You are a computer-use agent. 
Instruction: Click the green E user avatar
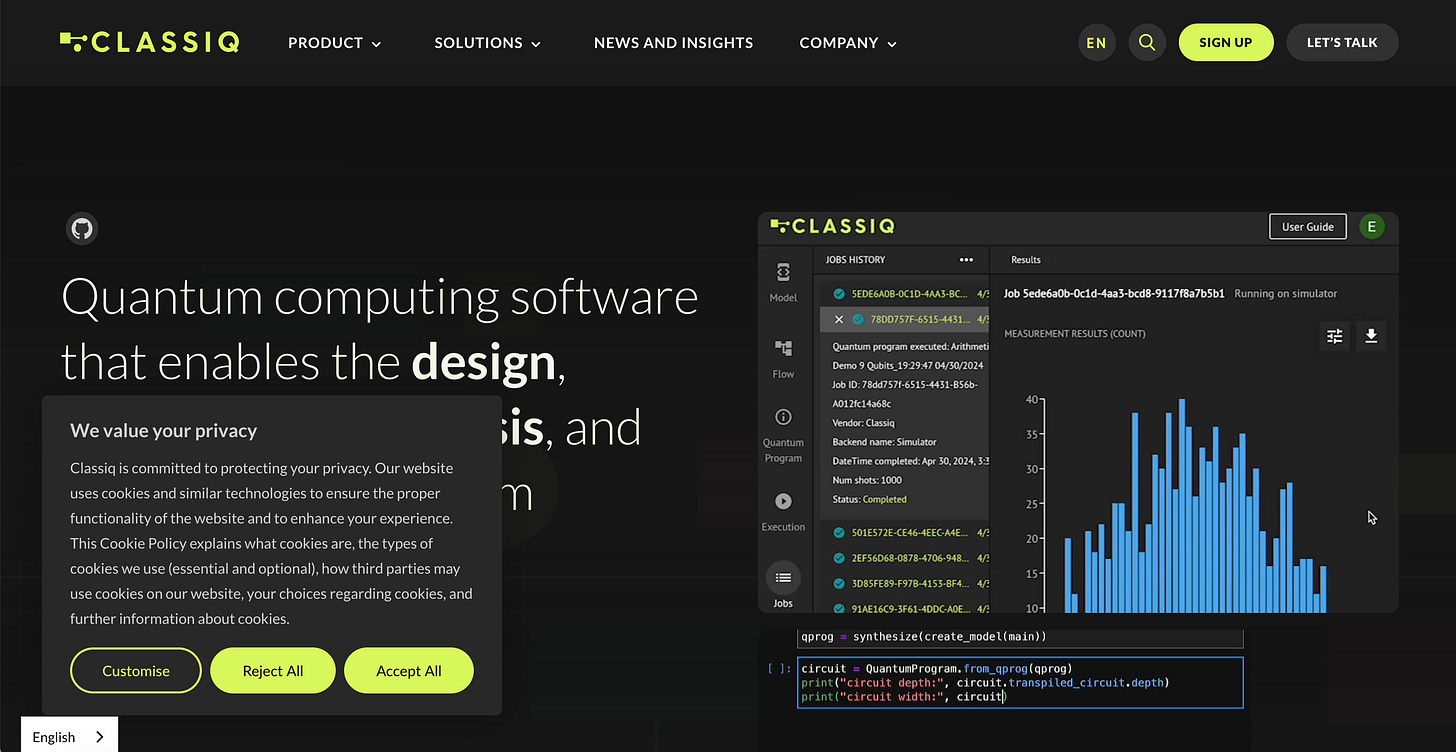click(1371, 227)
